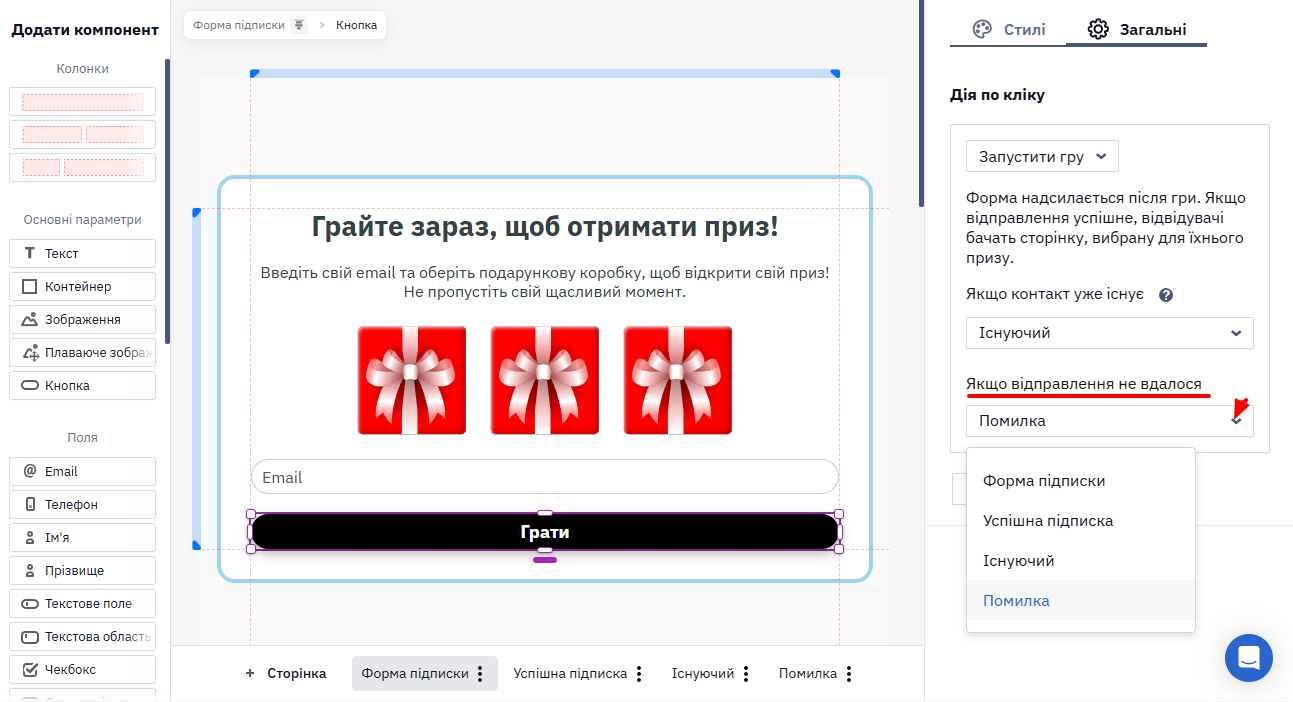This screenshot has height=702, width=1293.
Task: Open the Помилка failure dropdown
Action: (x=1109, y=421)
